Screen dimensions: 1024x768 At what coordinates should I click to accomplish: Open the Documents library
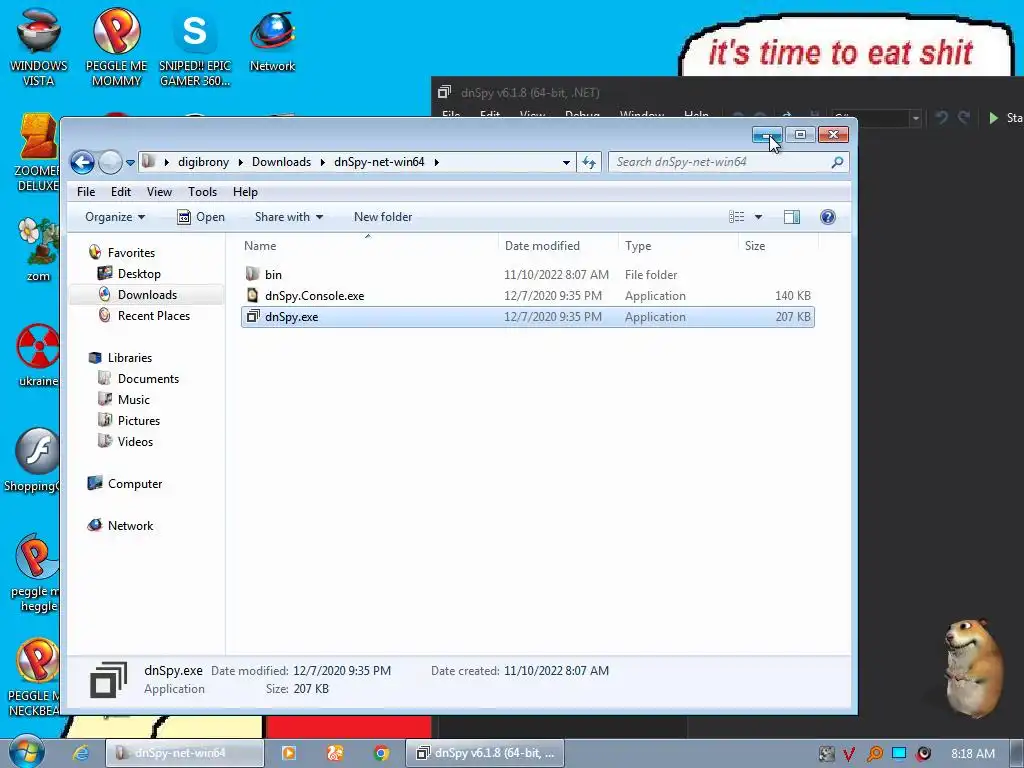(148, 379)
